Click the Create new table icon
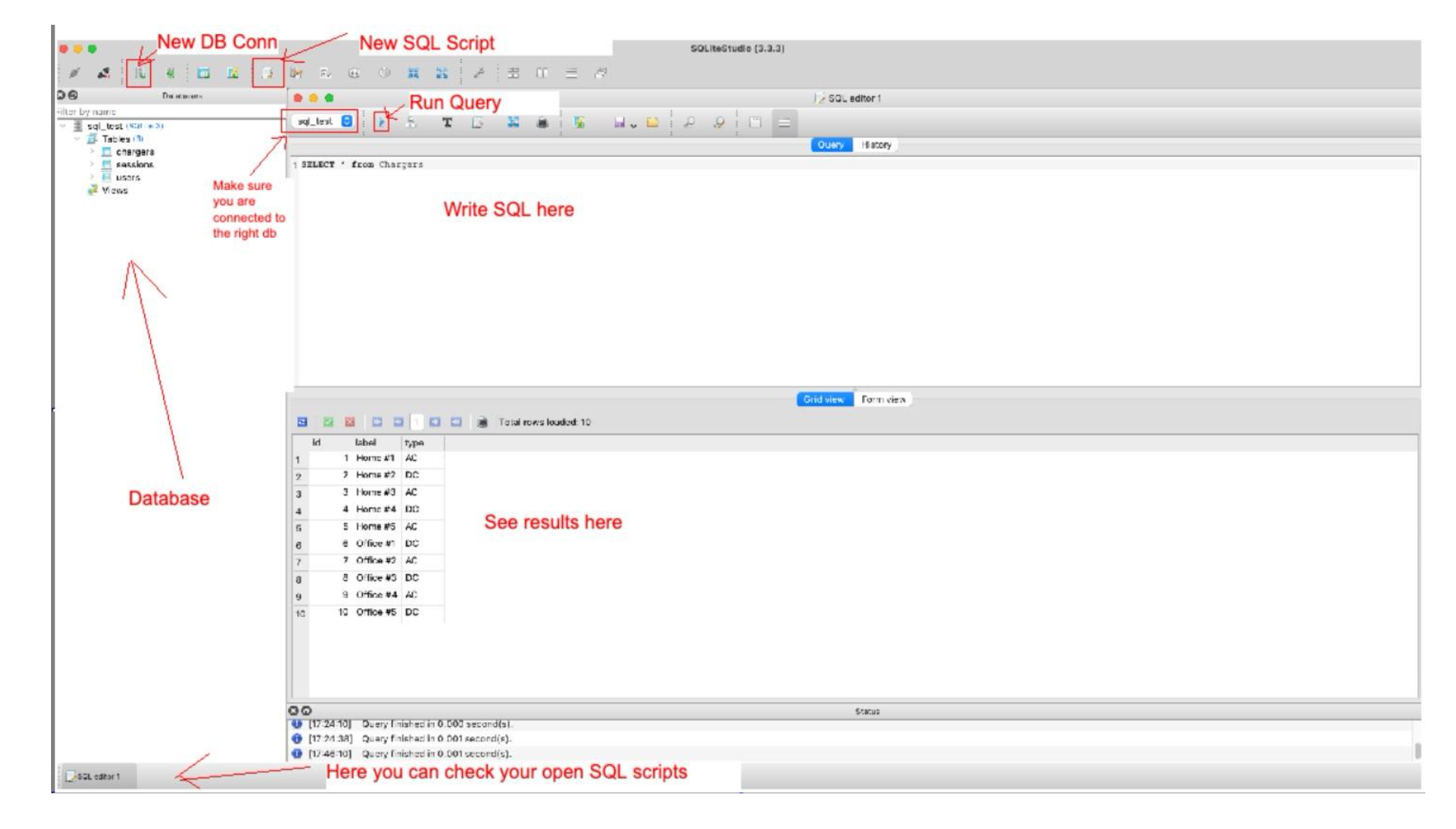Viewport: 1456px width, 829px height. point(204,73)
